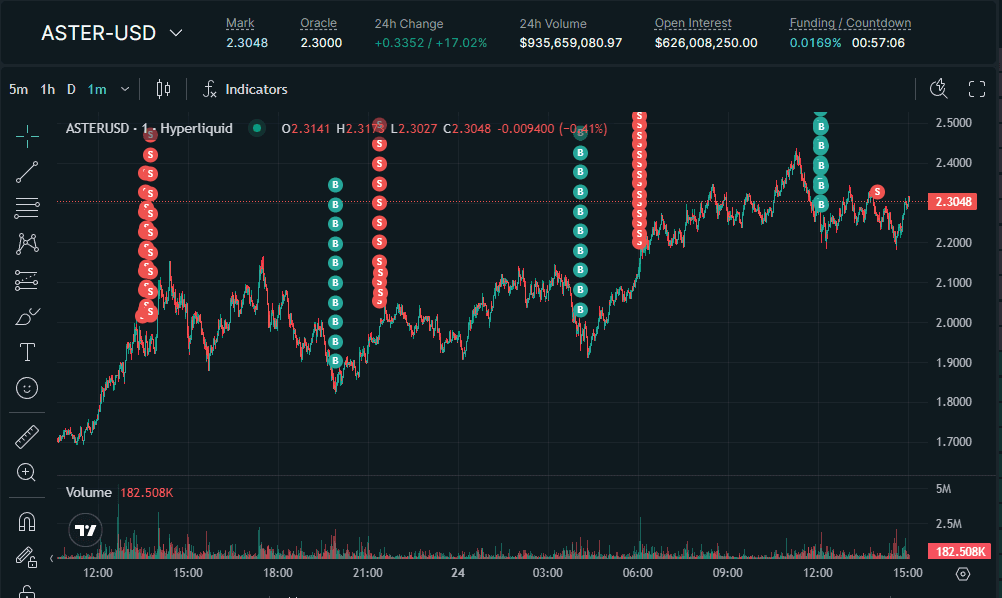Open the timeframe interval dropdown chevron
1002x598 pixels.
tap(125, 89)
